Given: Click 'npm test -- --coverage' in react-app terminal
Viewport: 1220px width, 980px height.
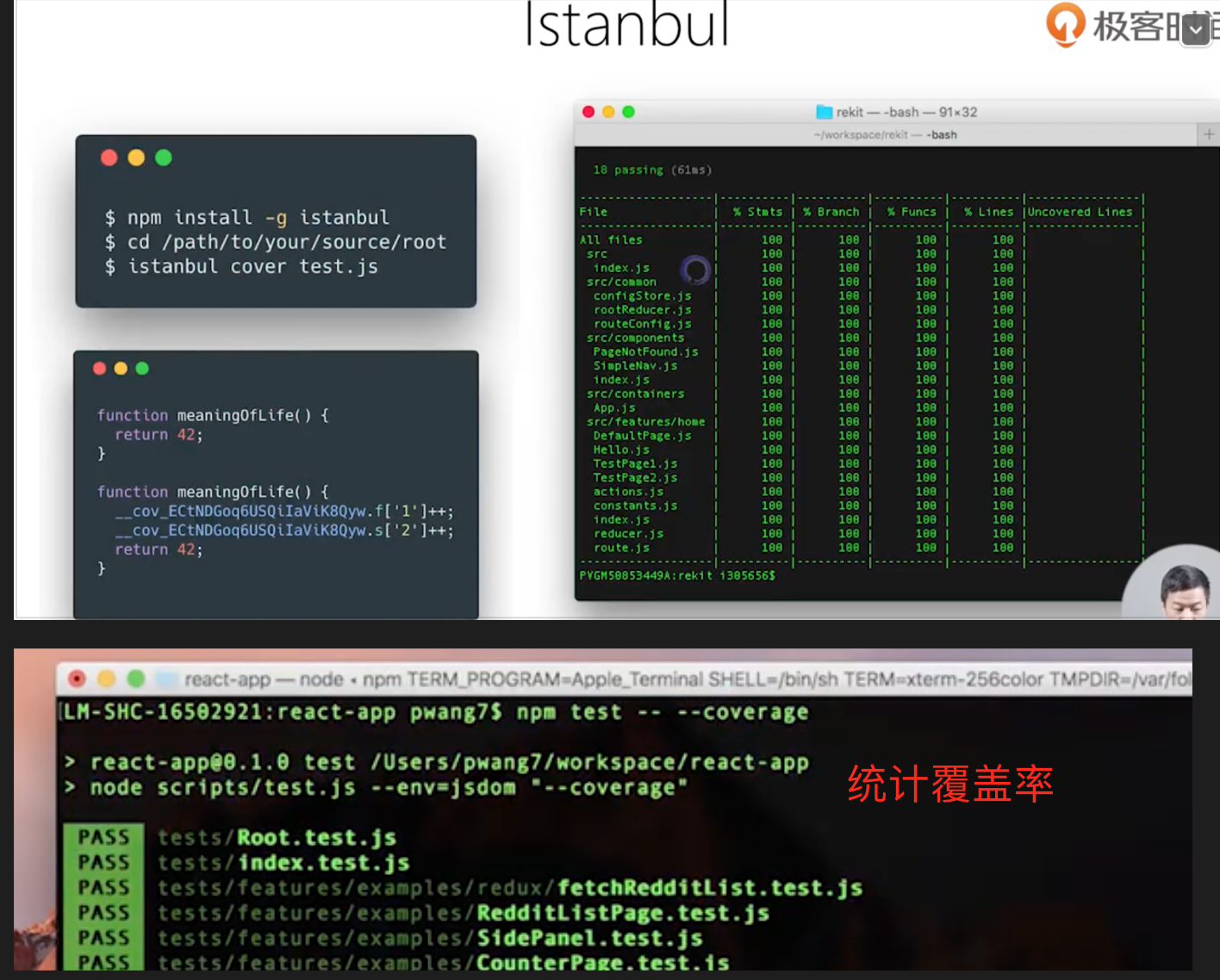Looking at the screenshot, I should pos(663,712).
